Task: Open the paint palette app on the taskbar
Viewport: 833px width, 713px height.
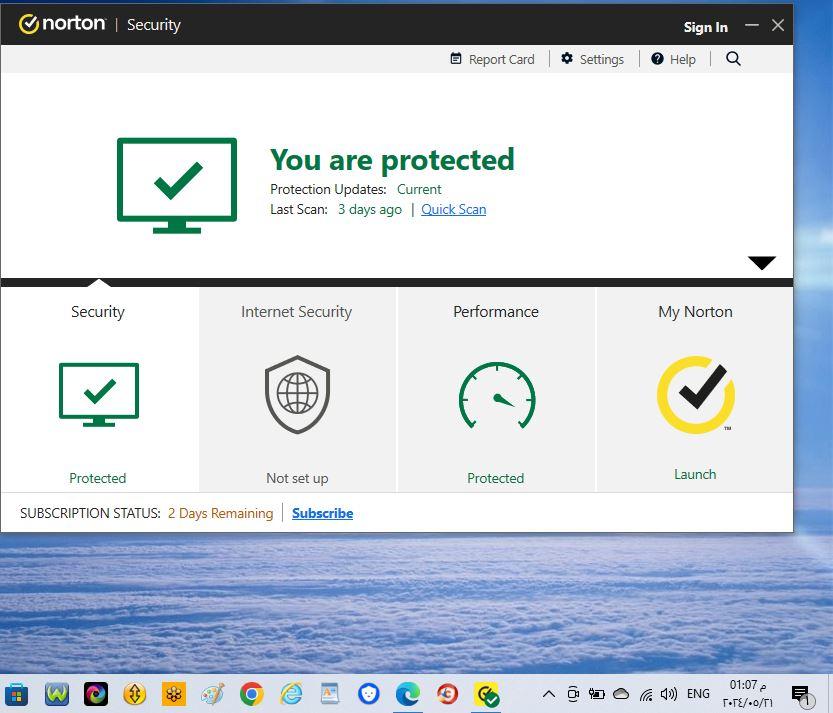Action: (x=213, y=694)
